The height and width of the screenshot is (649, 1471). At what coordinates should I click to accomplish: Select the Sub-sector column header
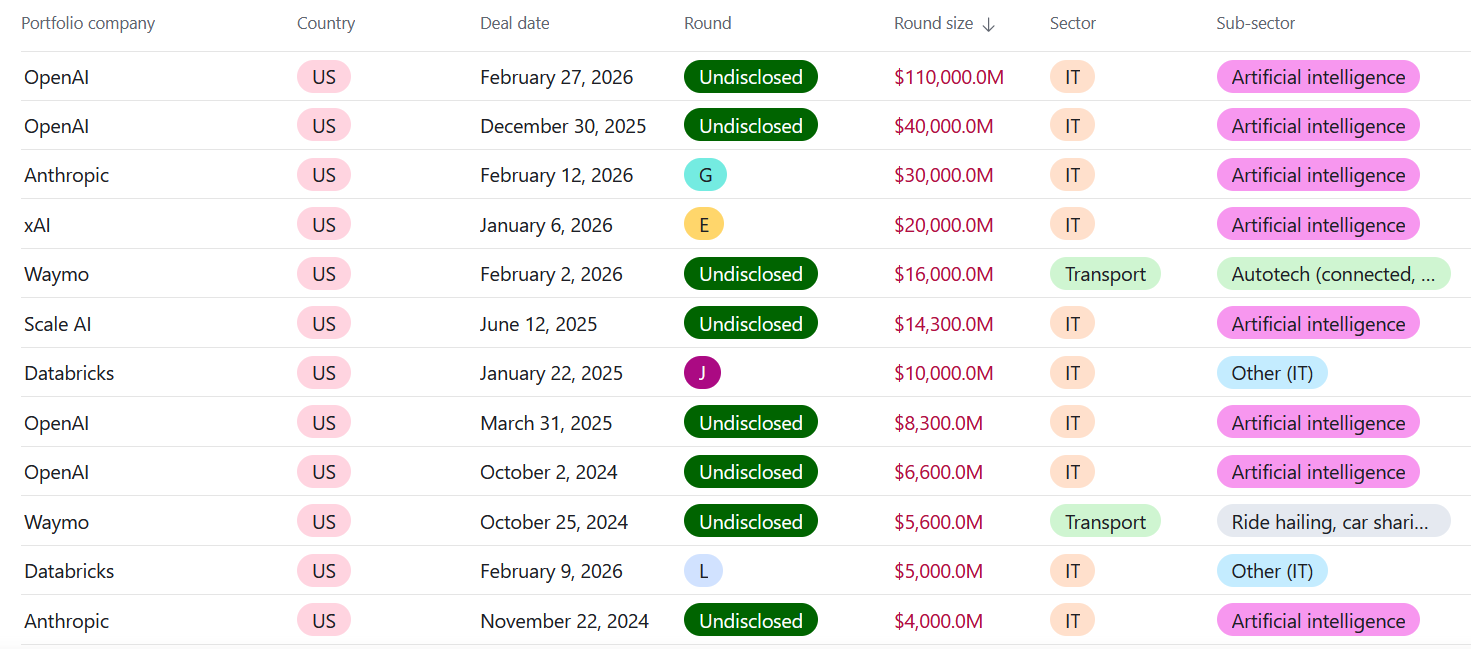pos(1255,23)
